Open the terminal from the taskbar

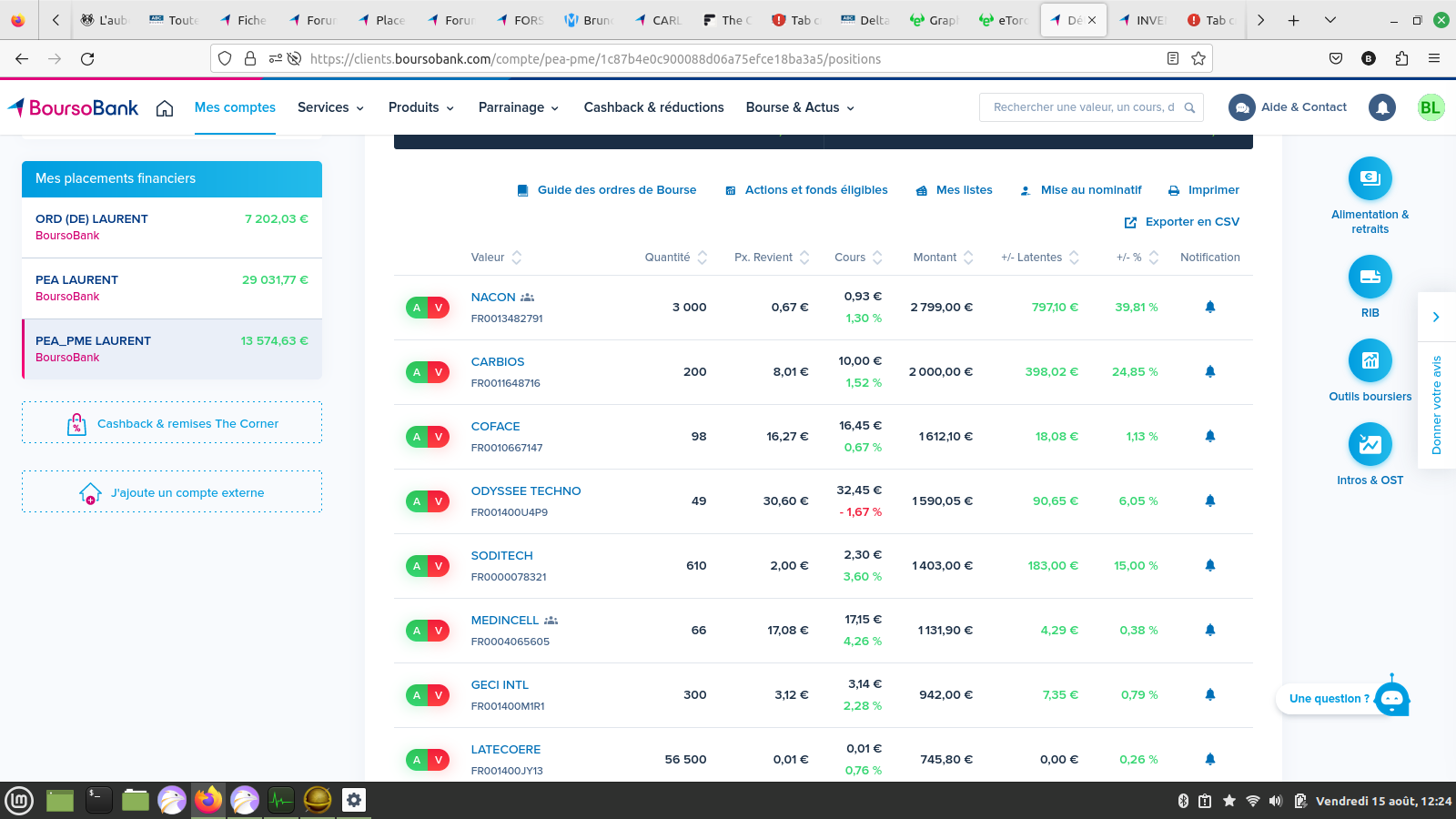(98, 800)
